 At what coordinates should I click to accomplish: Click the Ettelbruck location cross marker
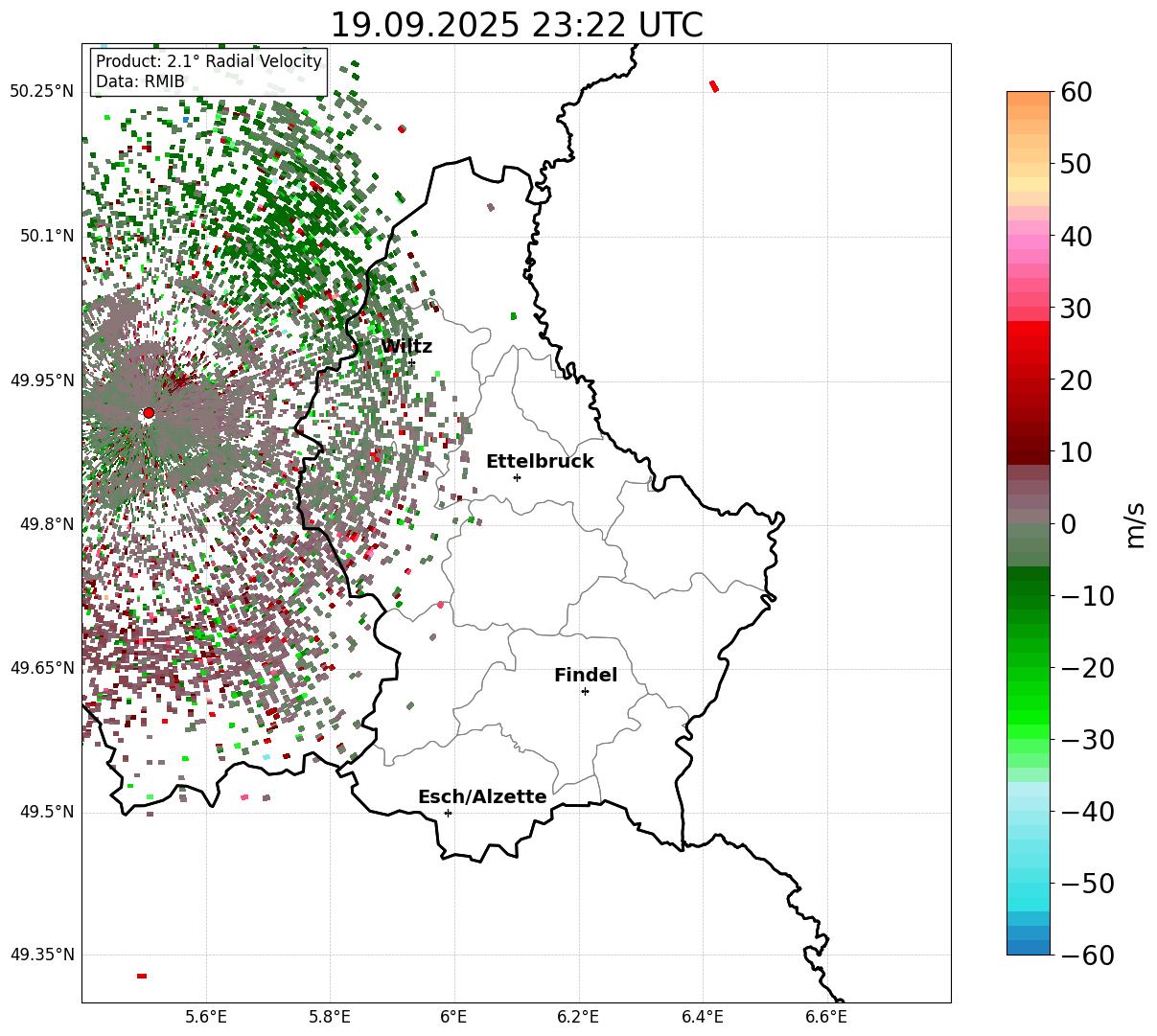[x=517, y=477]
